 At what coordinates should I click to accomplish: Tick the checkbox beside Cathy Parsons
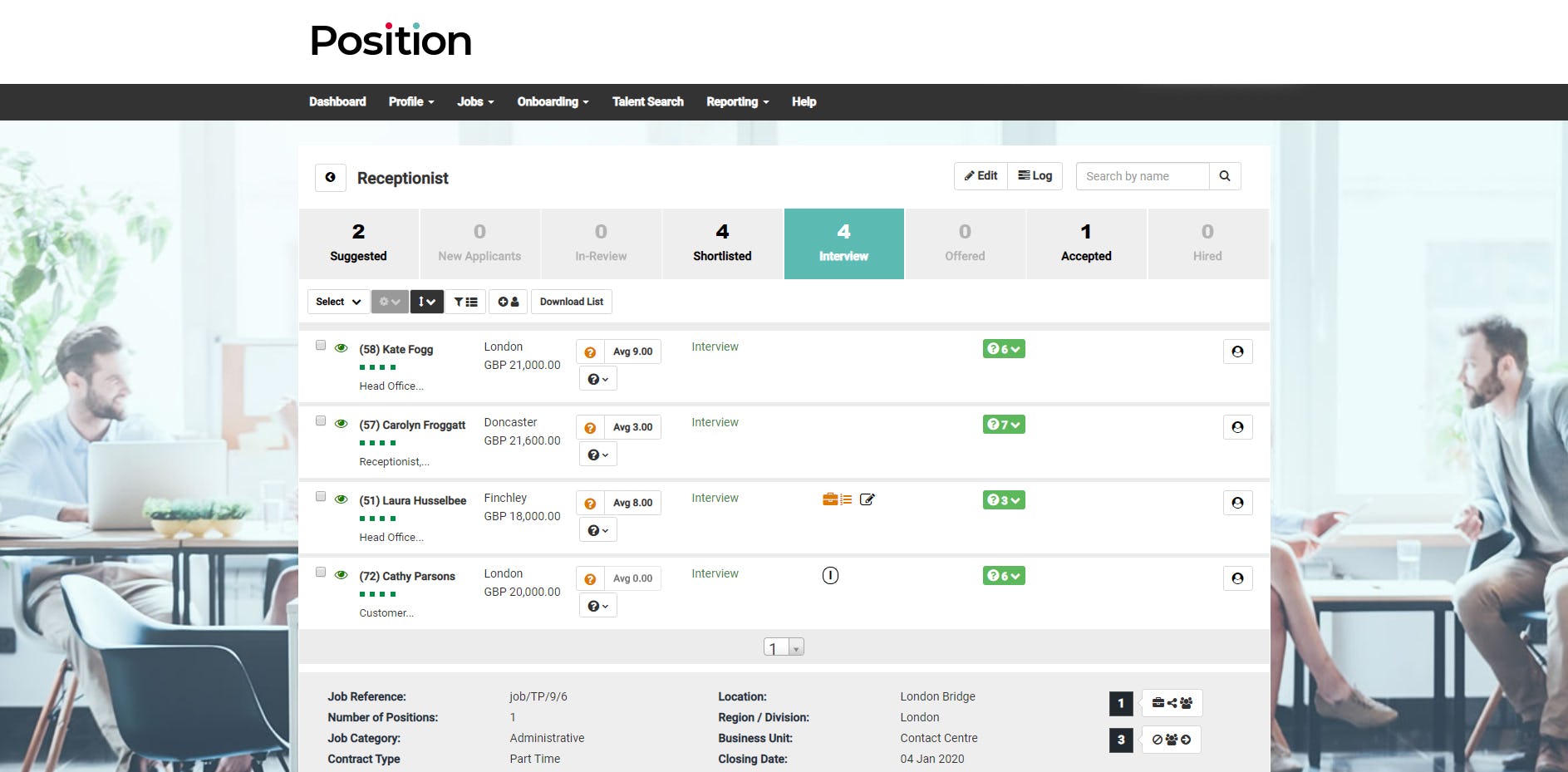point(320,572)
